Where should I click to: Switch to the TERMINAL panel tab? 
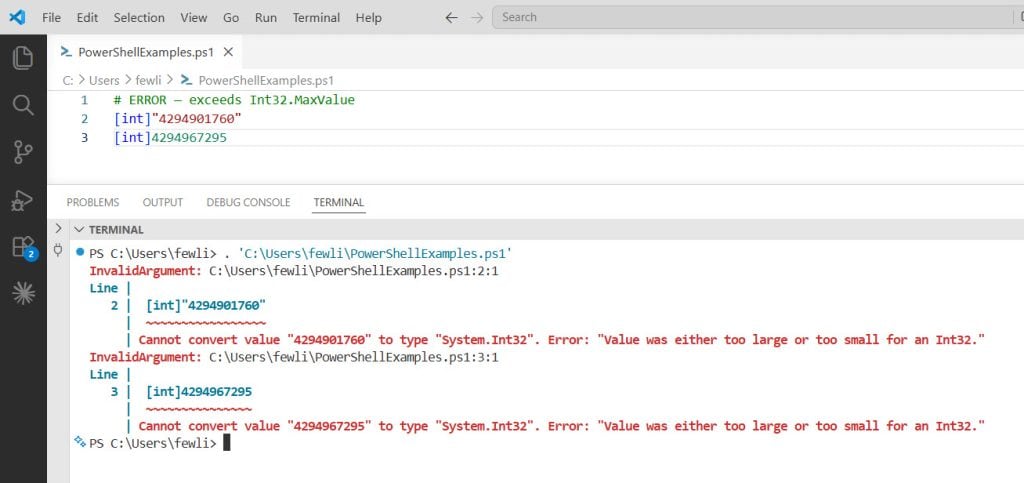click(338, 202)
